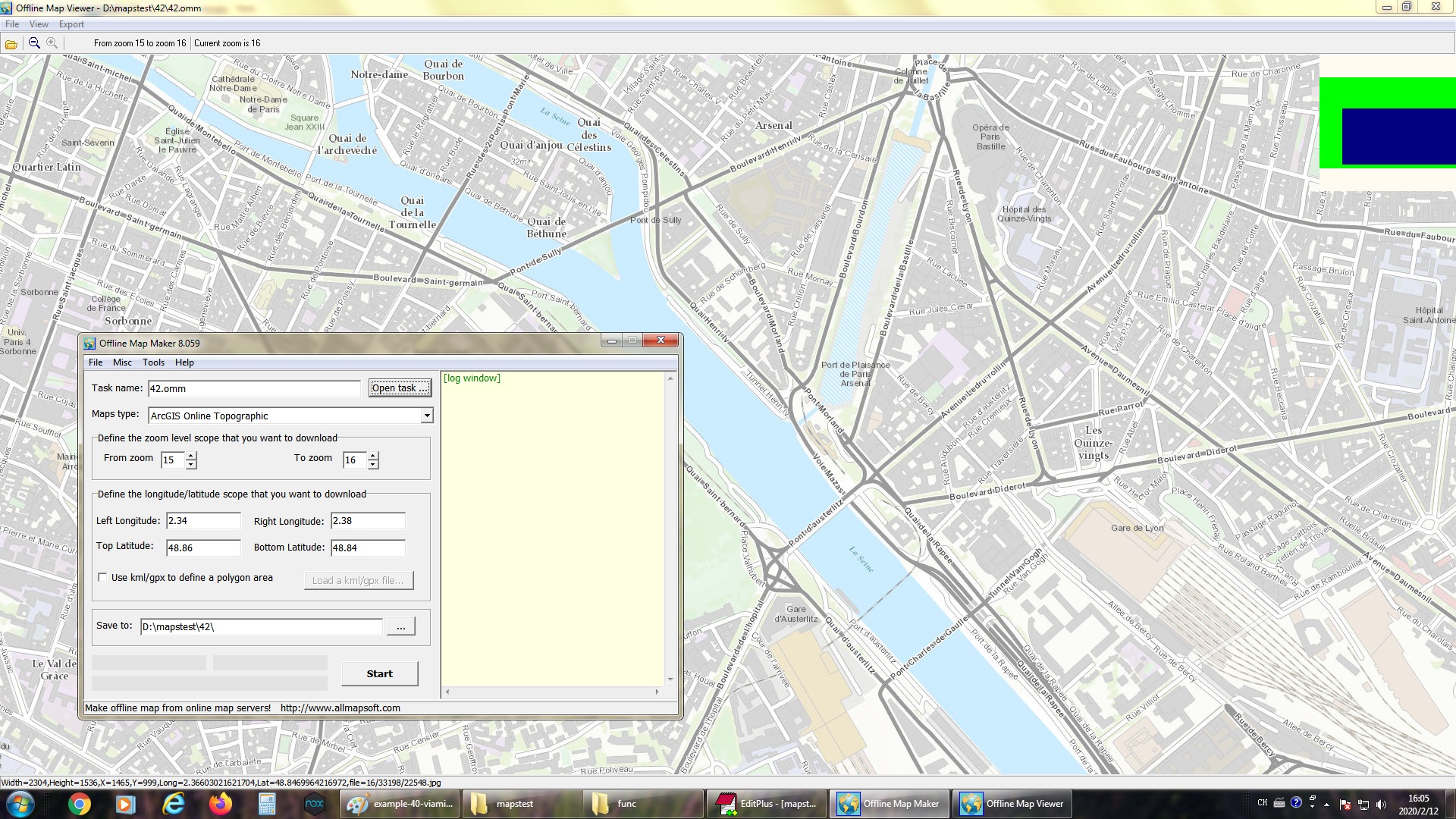Show hidden tray icons arrow
The height and width of the screenshot is (819, 1456).
(1326, 804)
